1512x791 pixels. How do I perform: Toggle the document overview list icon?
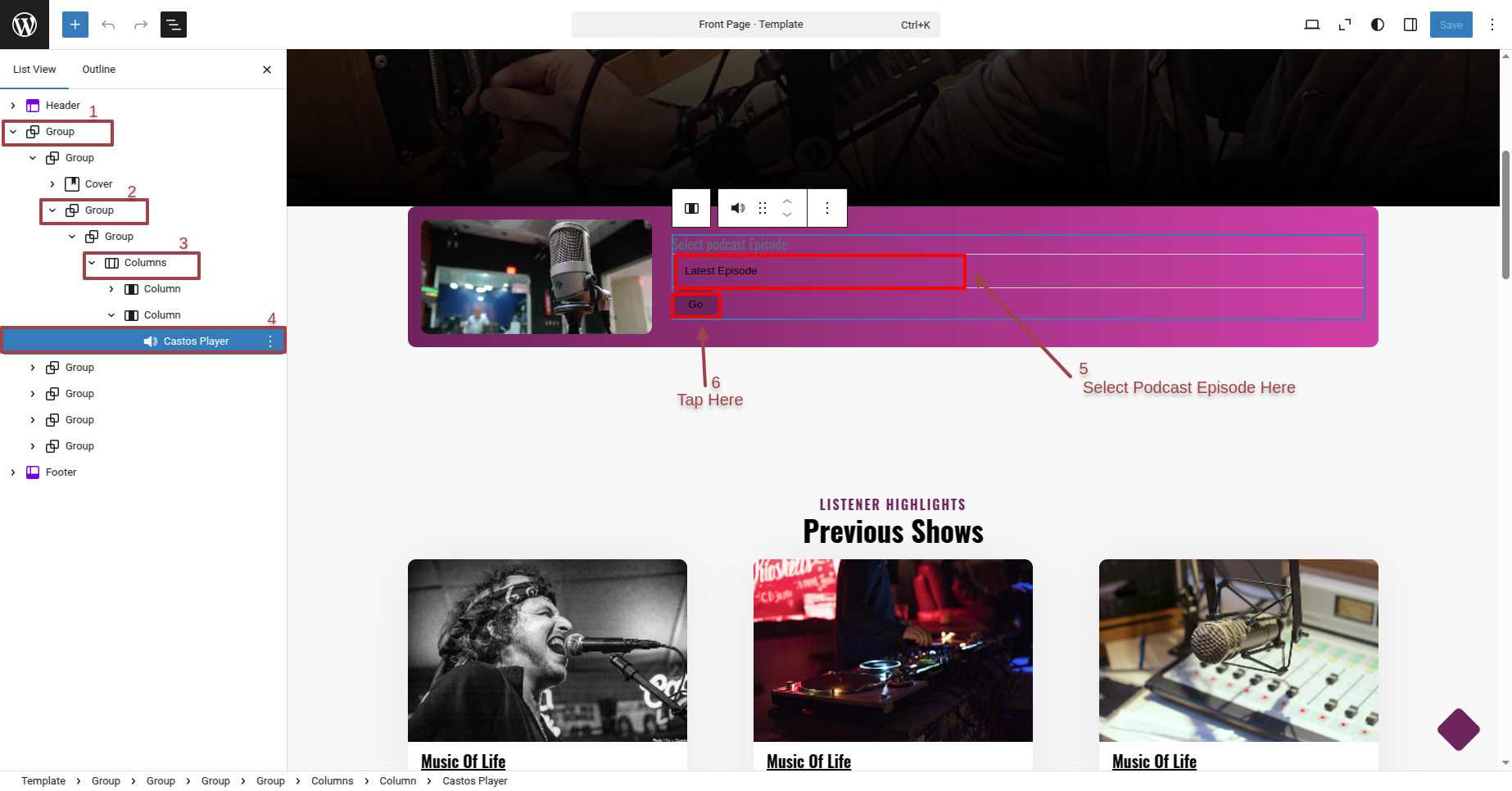tap(174, 25)
